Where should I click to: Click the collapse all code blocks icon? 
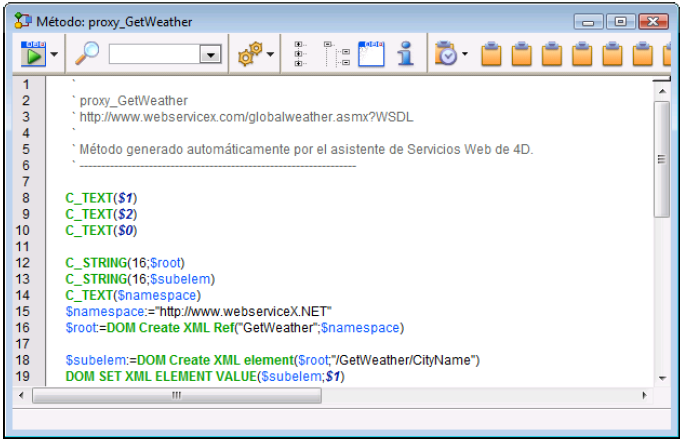coord(336,54)
